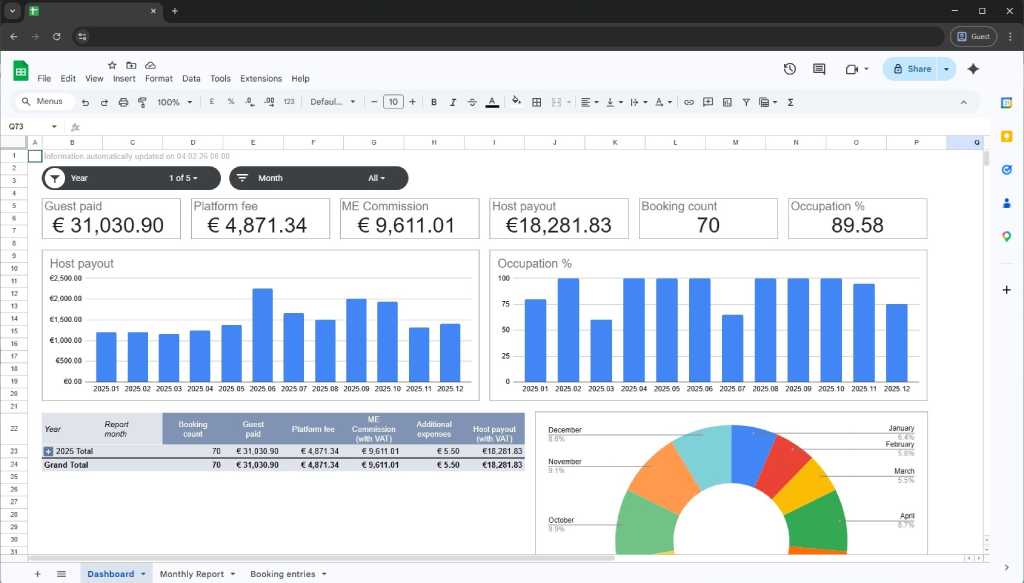
Task: Open the Share options arrow
Action: pos(946,69)
